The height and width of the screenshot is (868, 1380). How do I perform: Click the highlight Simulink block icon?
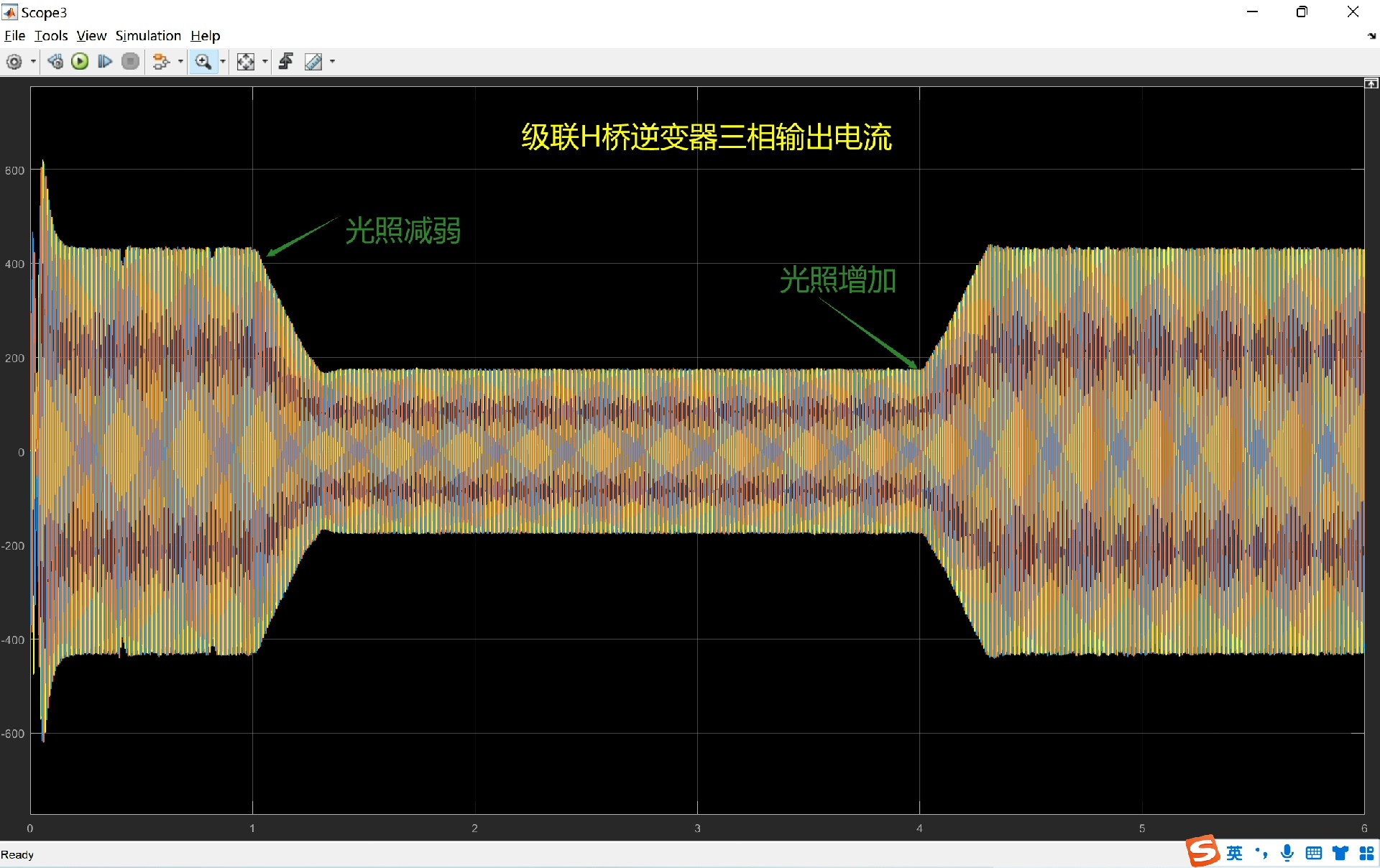tap(161, 62)
